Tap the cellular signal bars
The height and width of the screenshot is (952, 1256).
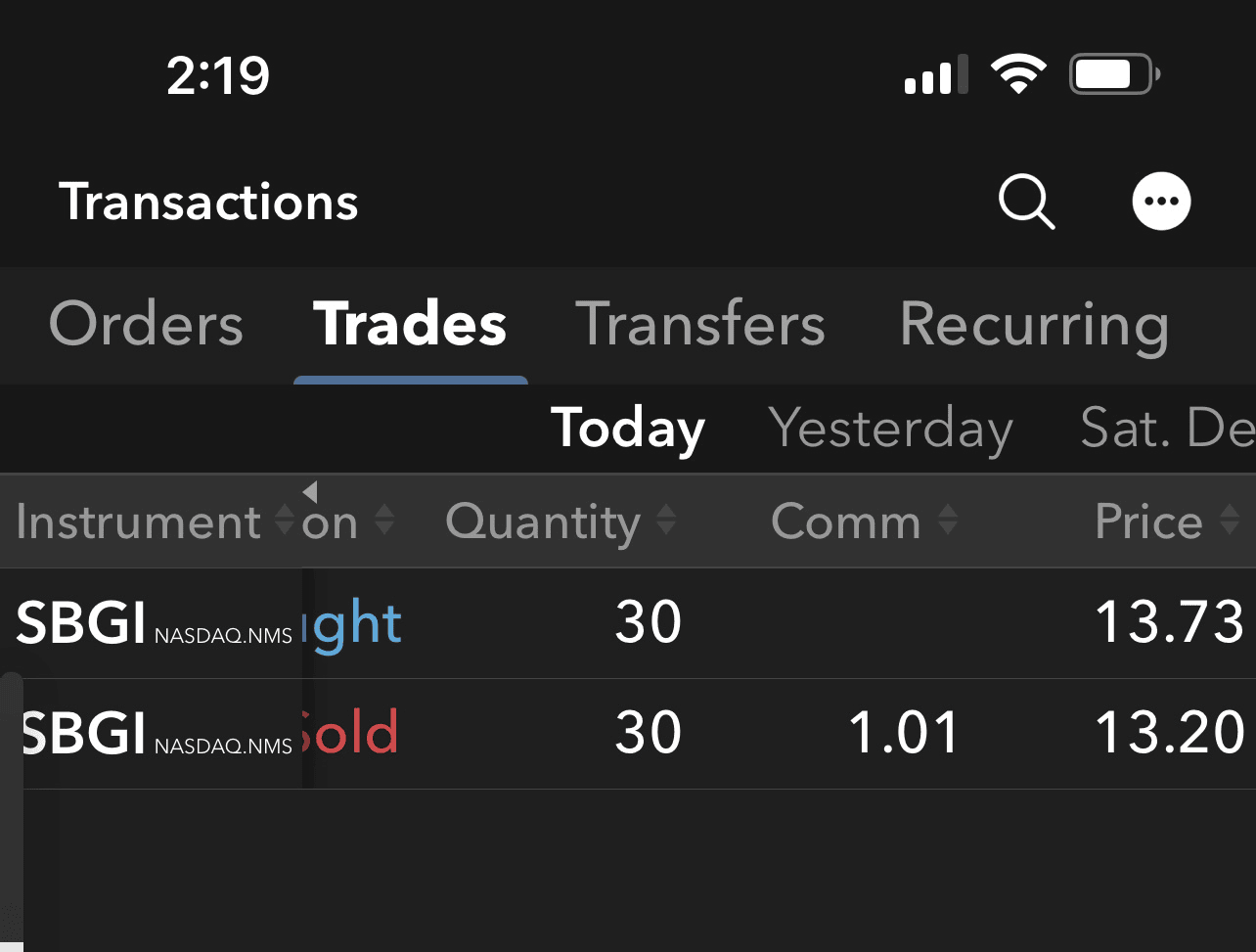coord(935,75)
